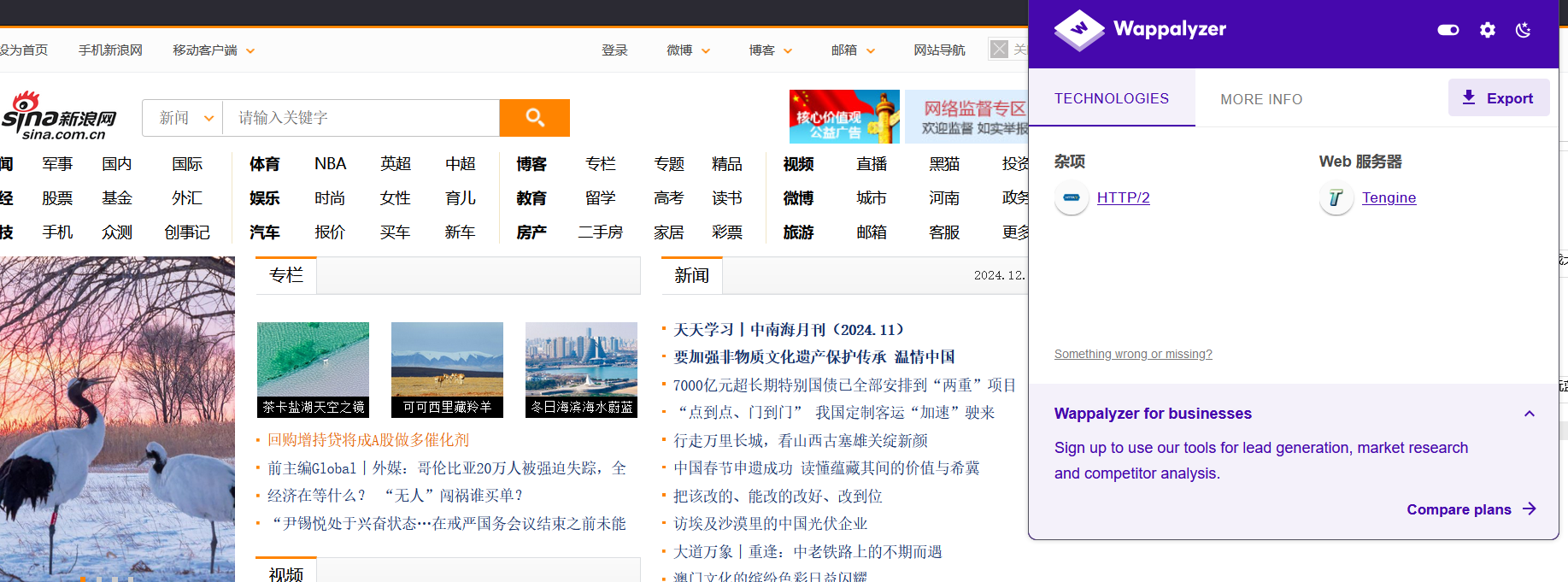Open the 核心价值观公益广告 banner
The width and height of the screenshot is (1568, 582).
coord(844,116)
